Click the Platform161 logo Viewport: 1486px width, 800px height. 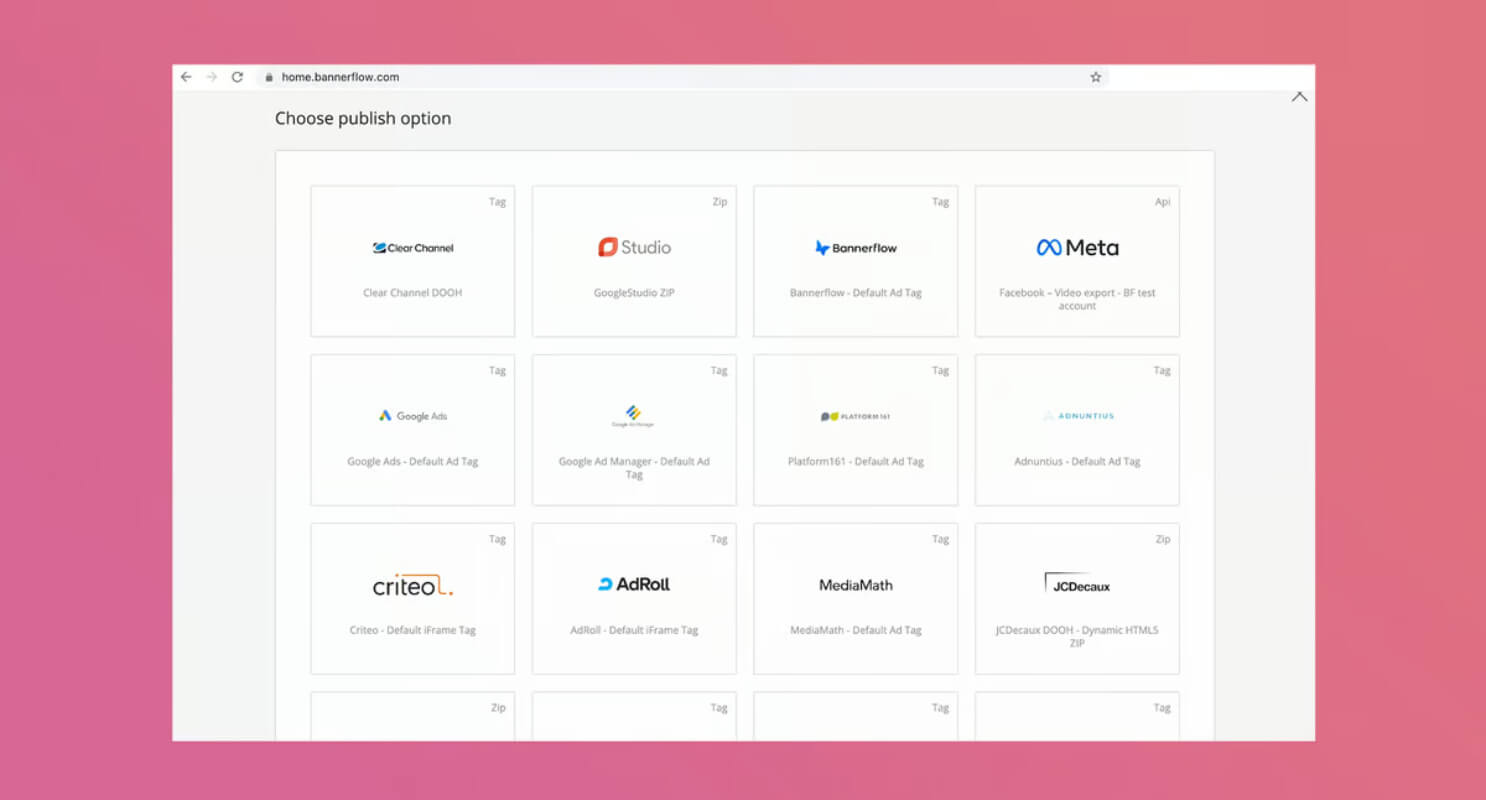[x=855, y=416]
